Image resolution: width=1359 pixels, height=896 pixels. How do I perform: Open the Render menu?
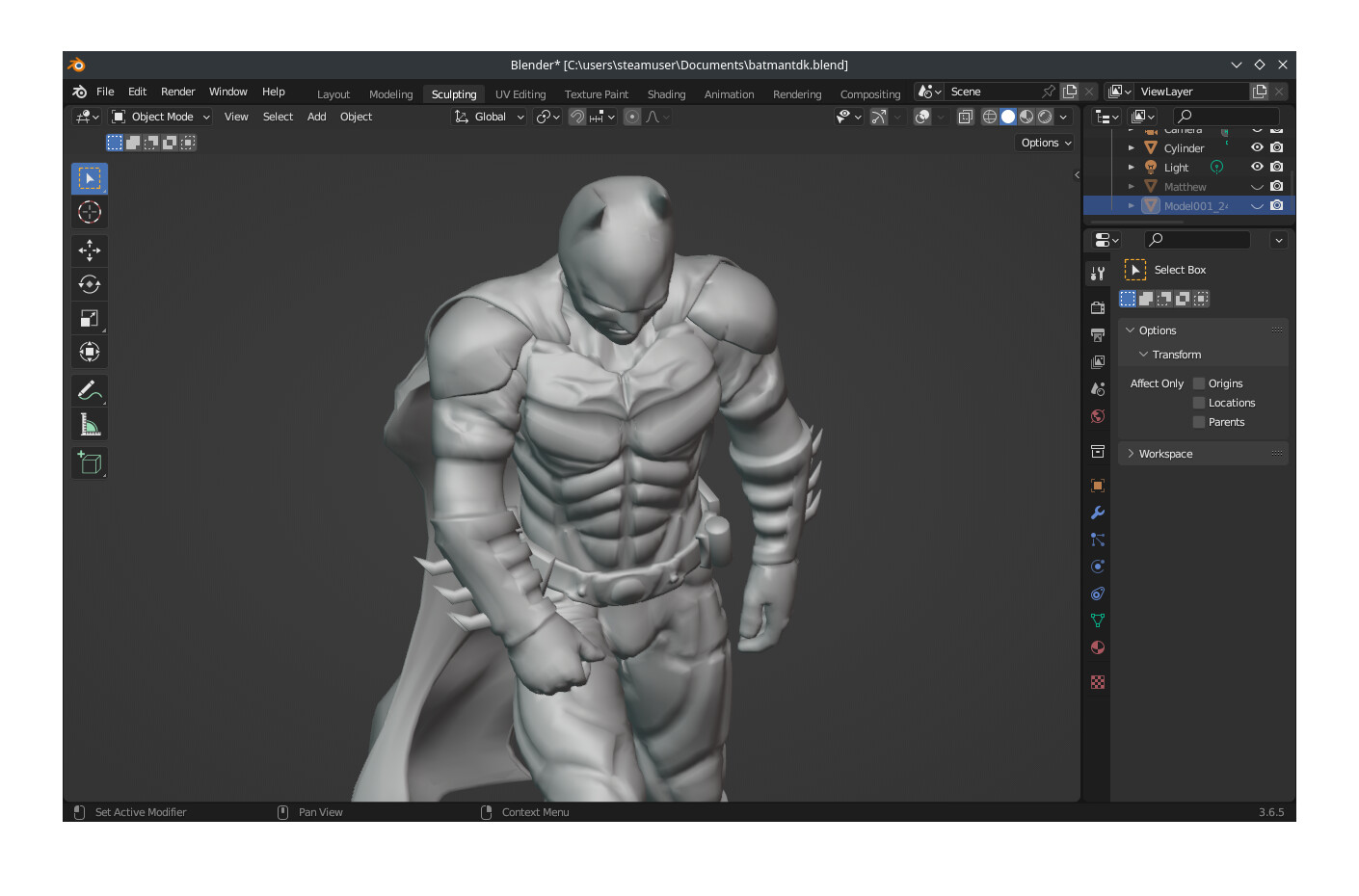coord(177,92)
